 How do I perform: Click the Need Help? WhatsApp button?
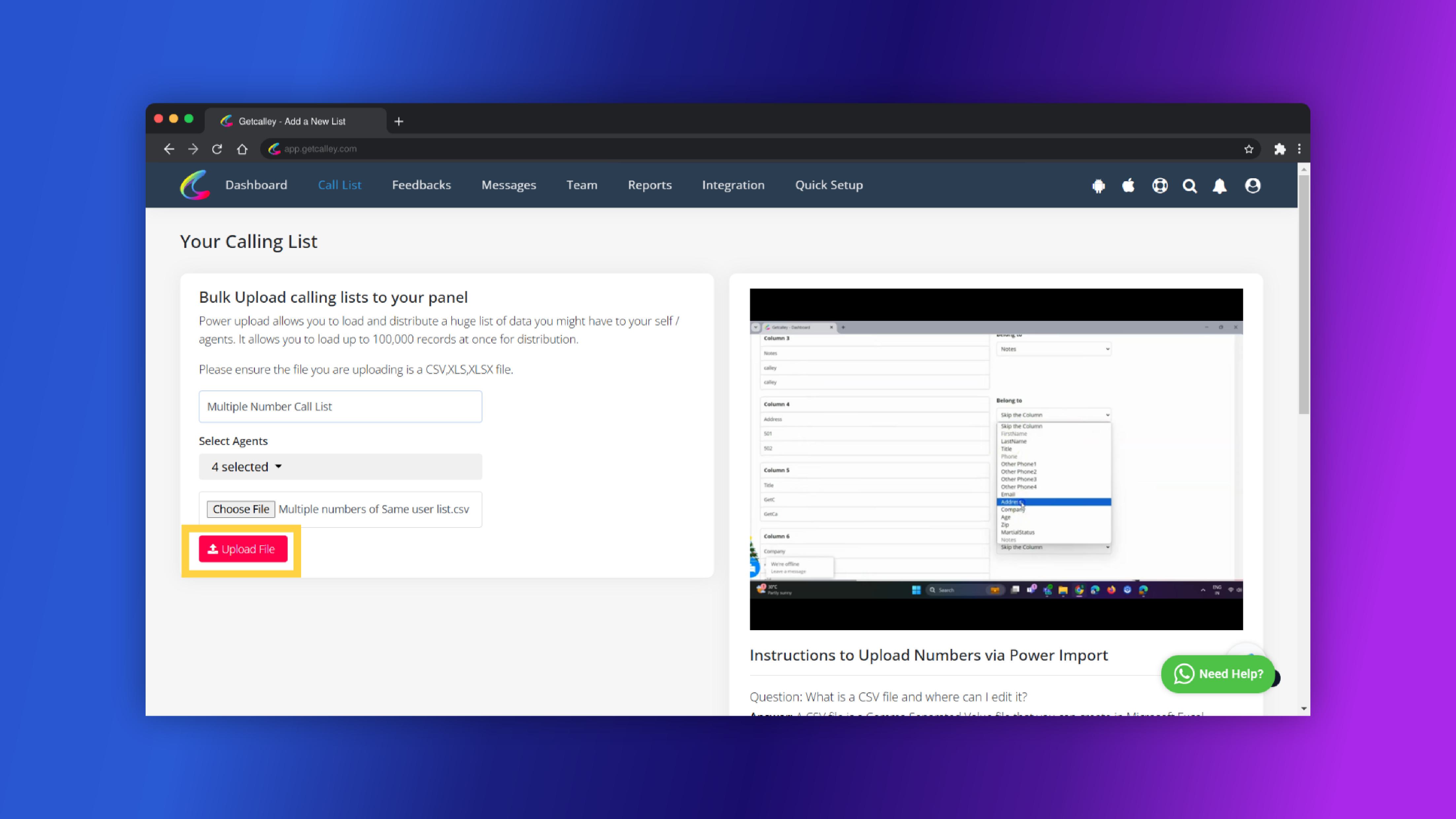click(x=1218, y=674)
